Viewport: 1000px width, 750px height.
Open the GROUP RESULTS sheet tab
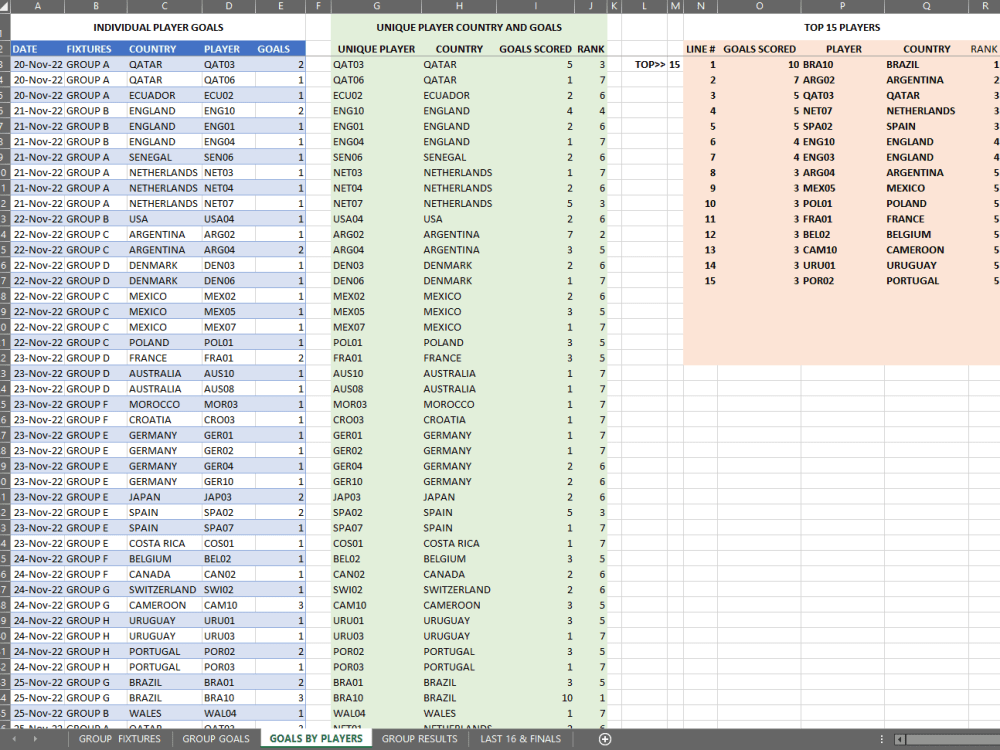pos(420,739)
